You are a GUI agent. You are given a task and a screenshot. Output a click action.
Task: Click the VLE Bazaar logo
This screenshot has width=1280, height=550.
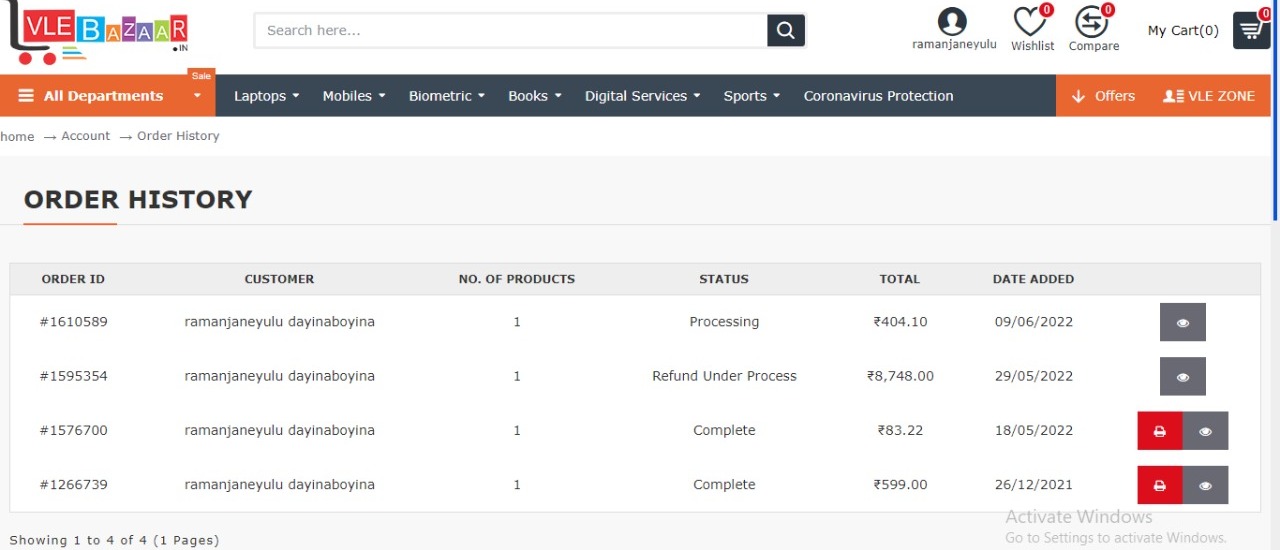point(97,33)
